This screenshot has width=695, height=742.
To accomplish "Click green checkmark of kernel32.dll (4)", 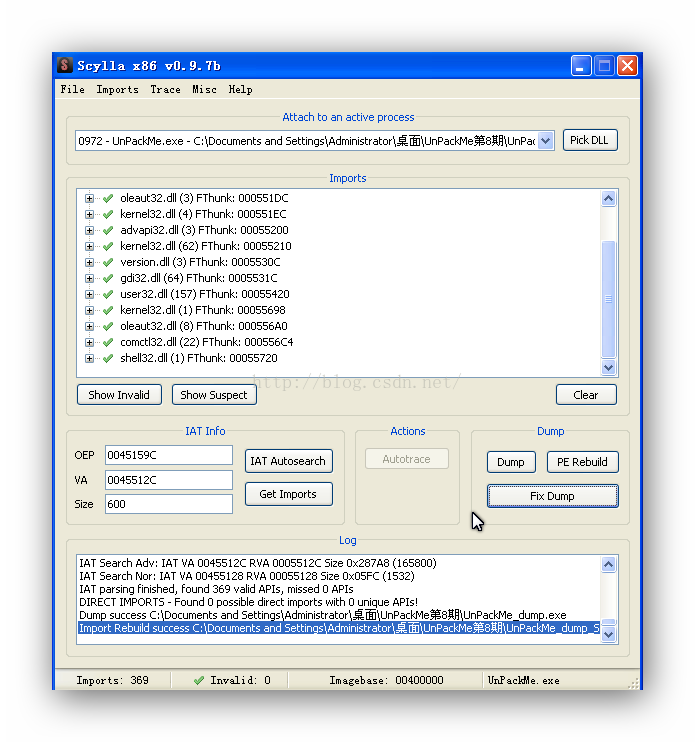I will (x=108, y=214).
